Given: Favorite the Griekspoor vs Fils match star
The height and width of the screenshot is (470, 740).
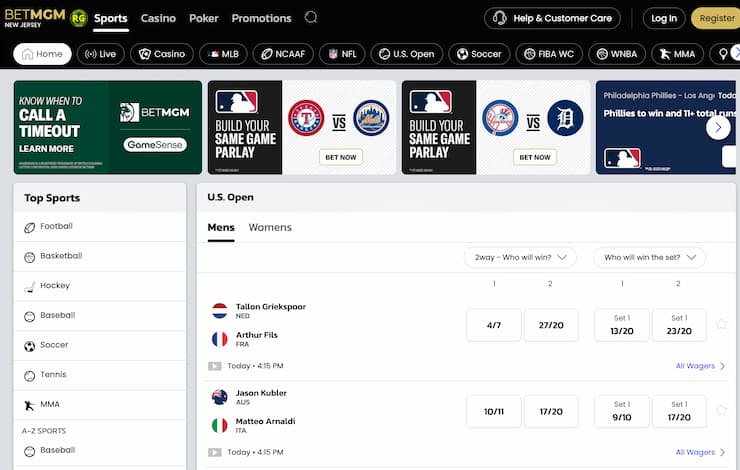Looking at the screenshot, I should [x=721, y=324].
